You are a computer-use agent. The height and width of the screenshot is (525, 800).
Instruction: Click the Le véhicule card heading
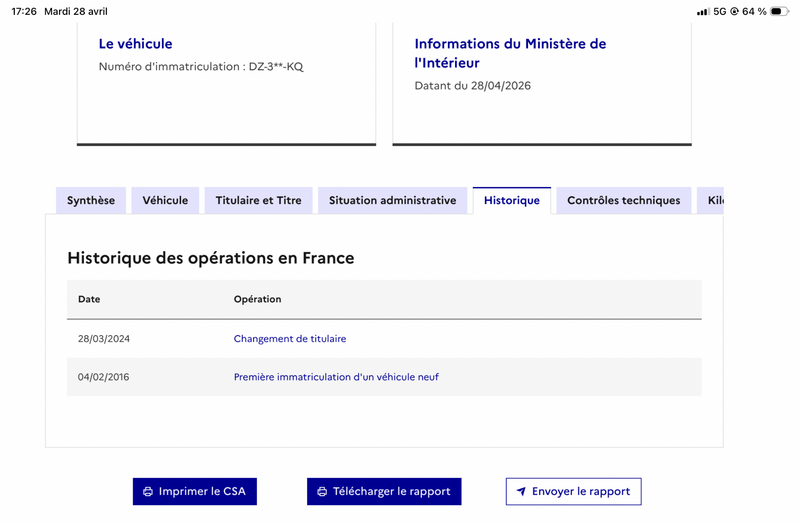(136, 44)
